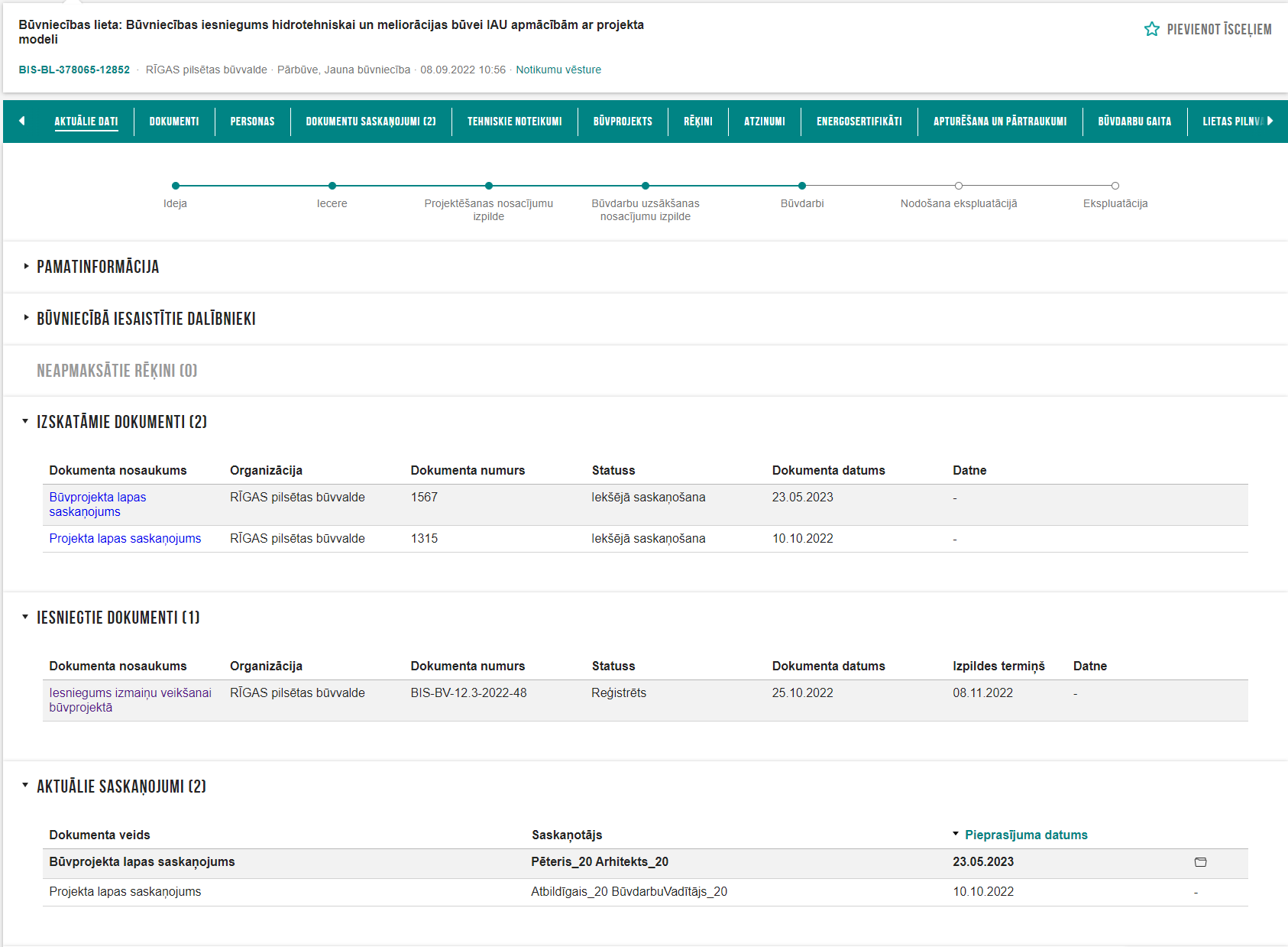Collapse the Iesniegtie dokumenti section
Viewport: 1288px width, 947px height.
click(x=118, y=618)
